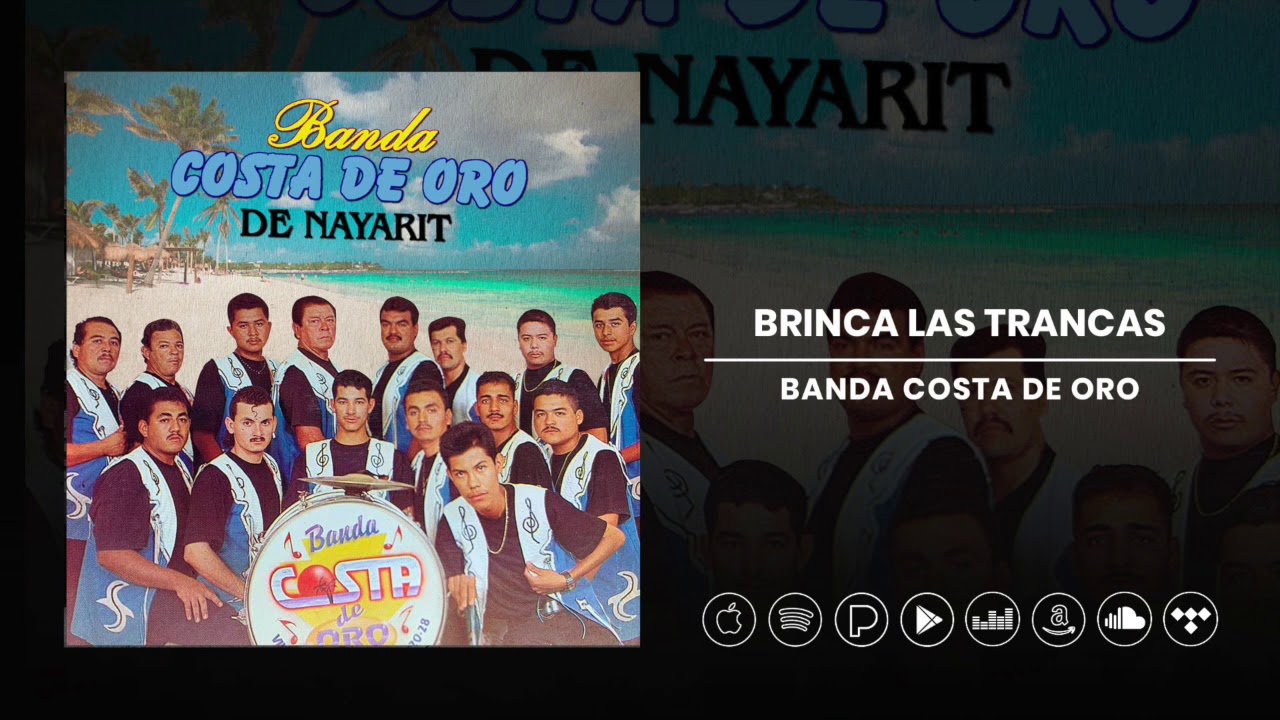Select the Deezer equalizer icon
The height and width of the screenshot is (720, 1280).
tap(992, 620)
